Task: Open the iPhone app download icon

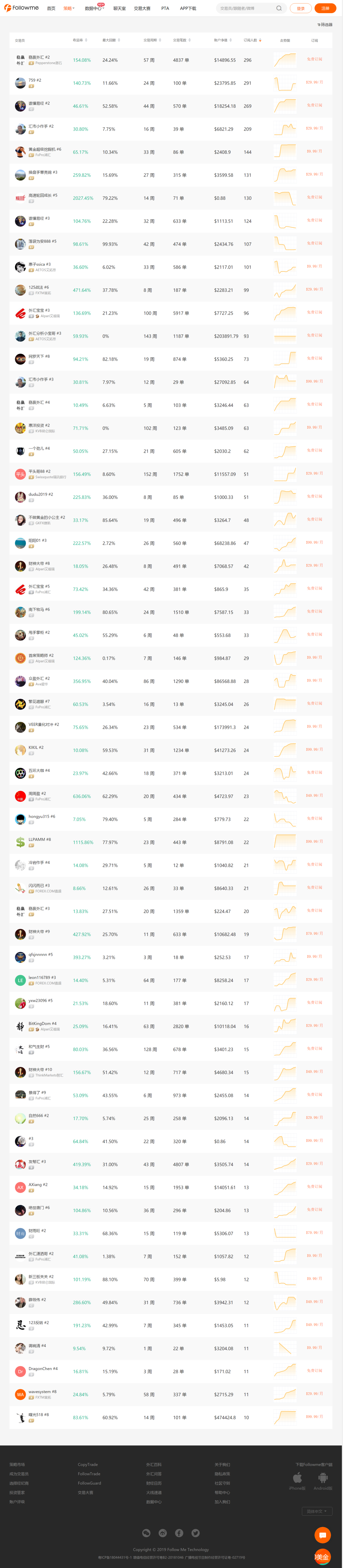Action: (x=297, y=1478)
